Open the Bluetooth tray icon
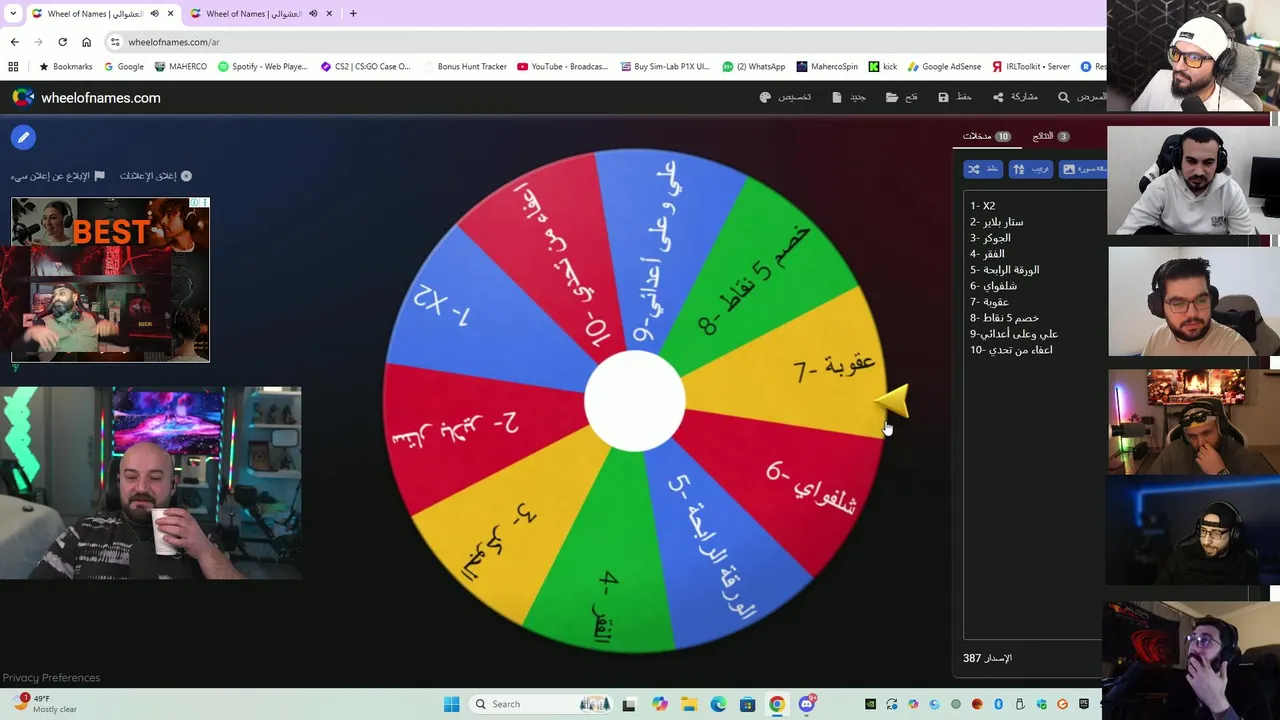1280x720 pixels. coord(998,704)
